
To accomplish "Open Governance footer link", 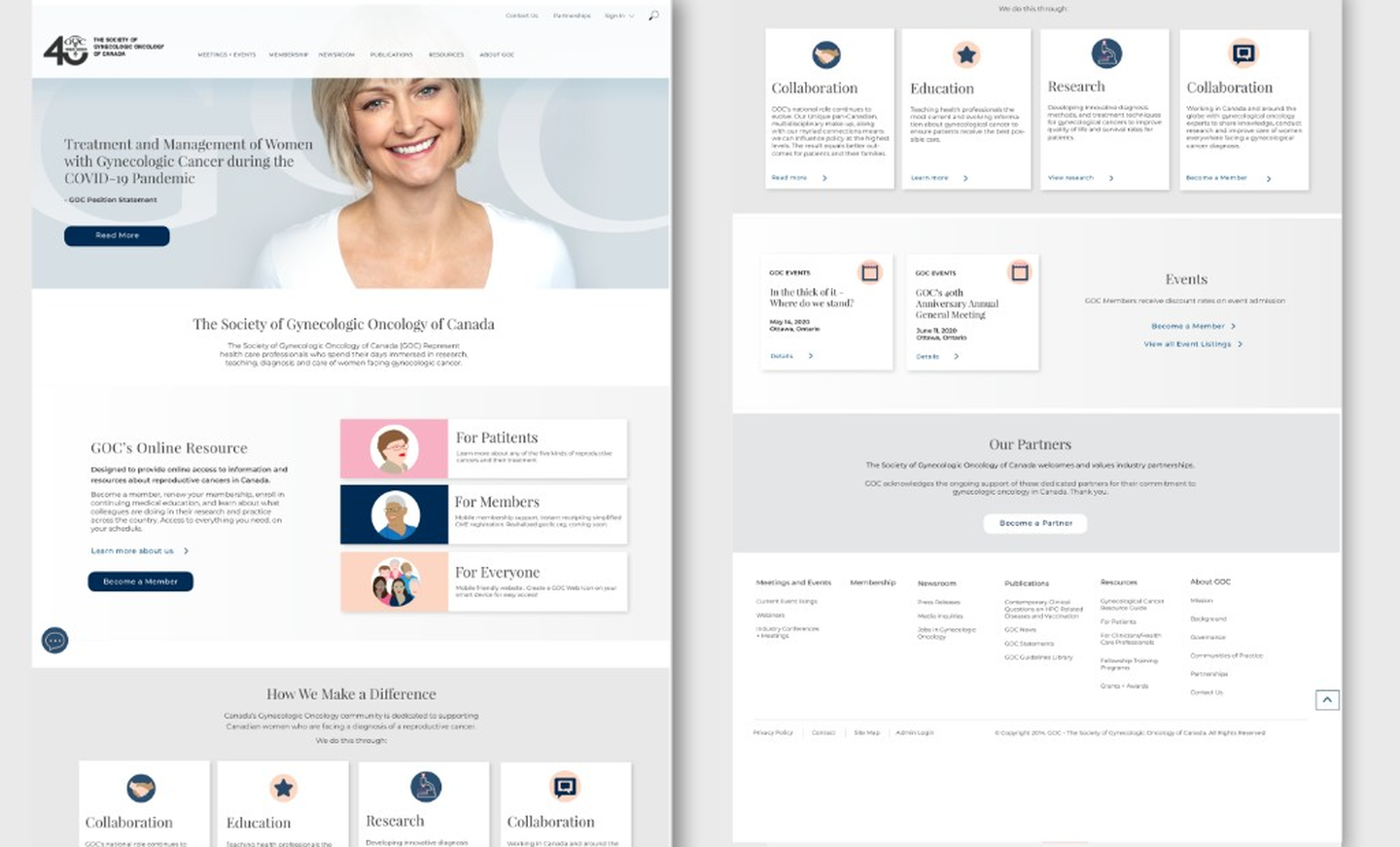I will tap(1207, 637).
